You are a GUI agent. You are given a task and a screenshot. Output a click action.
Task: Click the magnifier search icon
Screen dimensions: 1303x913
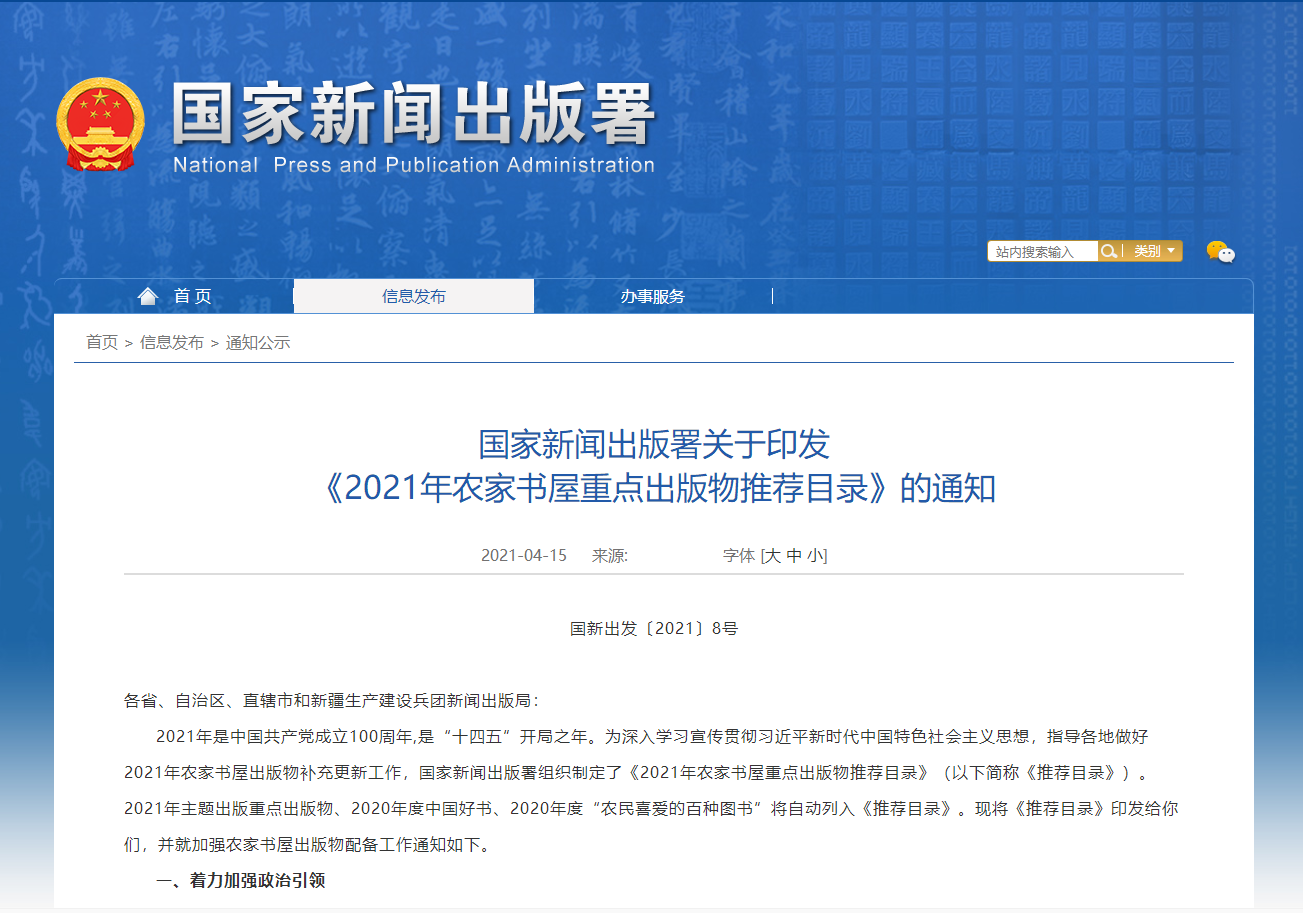1108,251
